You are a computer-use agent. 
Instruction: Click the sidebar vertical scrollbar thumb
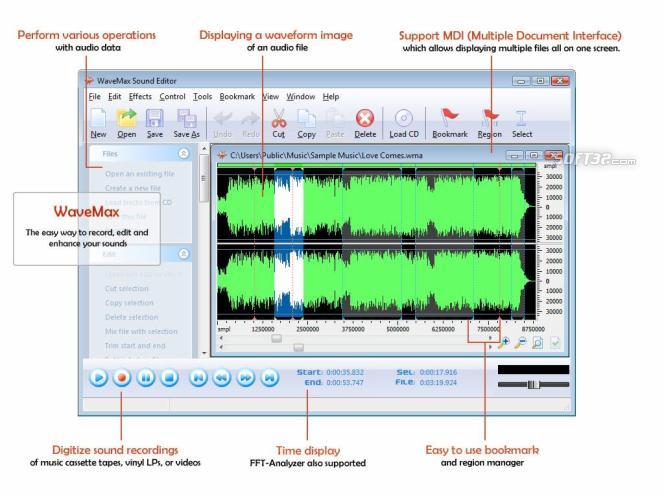pyautogui.click(x=204, y=178)
